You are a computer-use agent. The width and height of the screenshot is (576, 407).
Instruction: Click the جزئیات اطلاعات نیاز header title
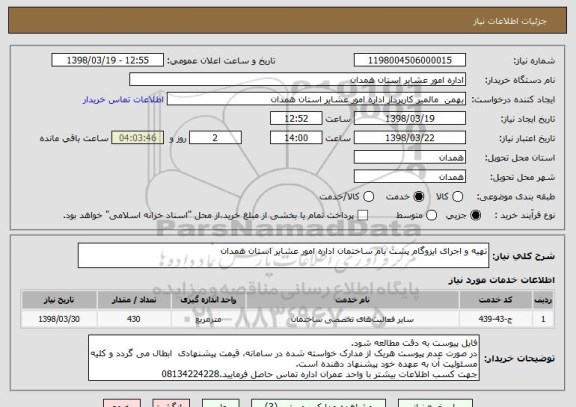[x=510, y=21]
